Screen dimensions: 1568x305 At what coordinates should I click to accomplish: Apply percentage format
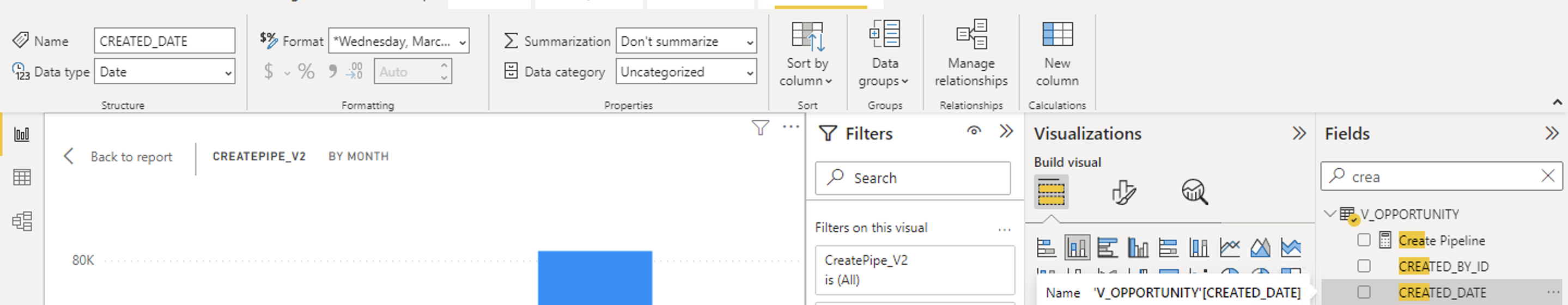(x=306, y=72)
